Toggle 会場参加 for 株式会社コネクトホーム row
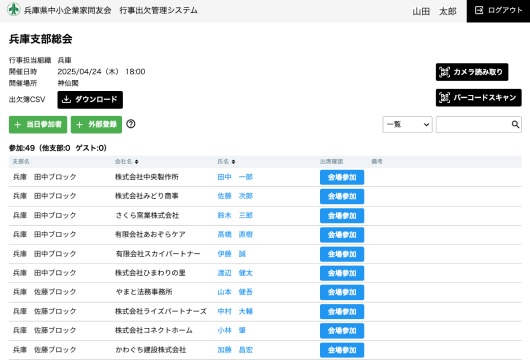The image size is (530, 360). pyautogui.click(x=342, y=331)
